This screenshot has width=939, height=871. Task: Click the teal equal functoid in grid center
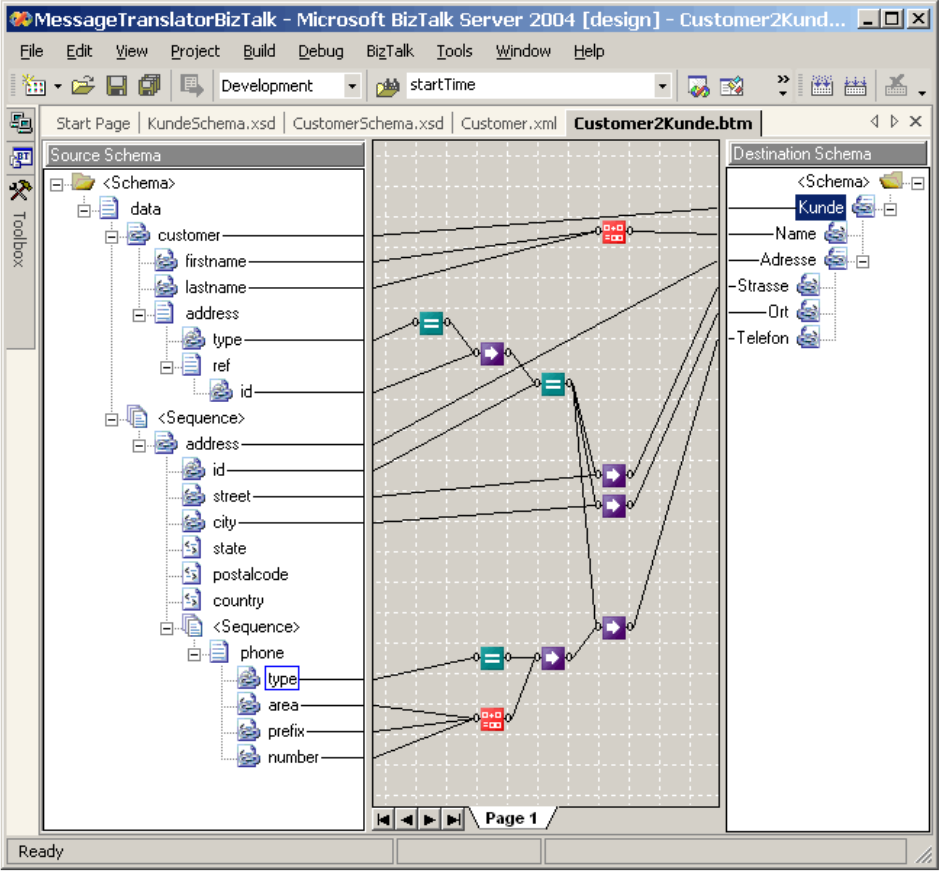(x=553, y=384)
